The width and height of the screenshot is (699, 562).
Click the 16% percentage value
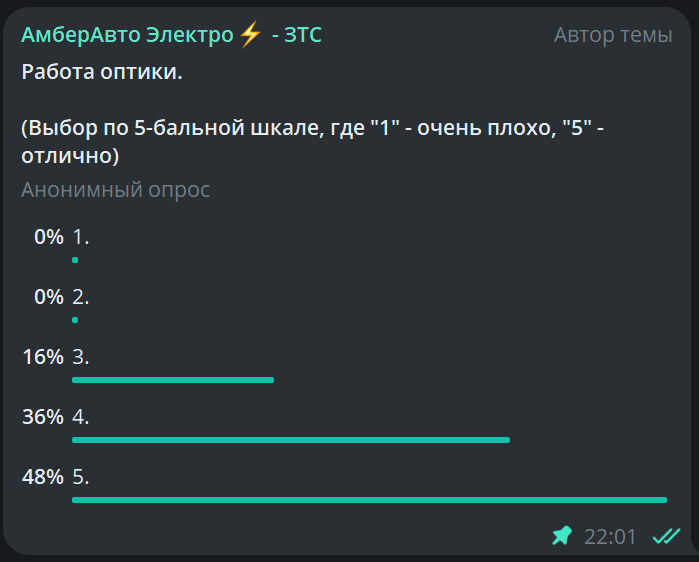click(43, 357)
